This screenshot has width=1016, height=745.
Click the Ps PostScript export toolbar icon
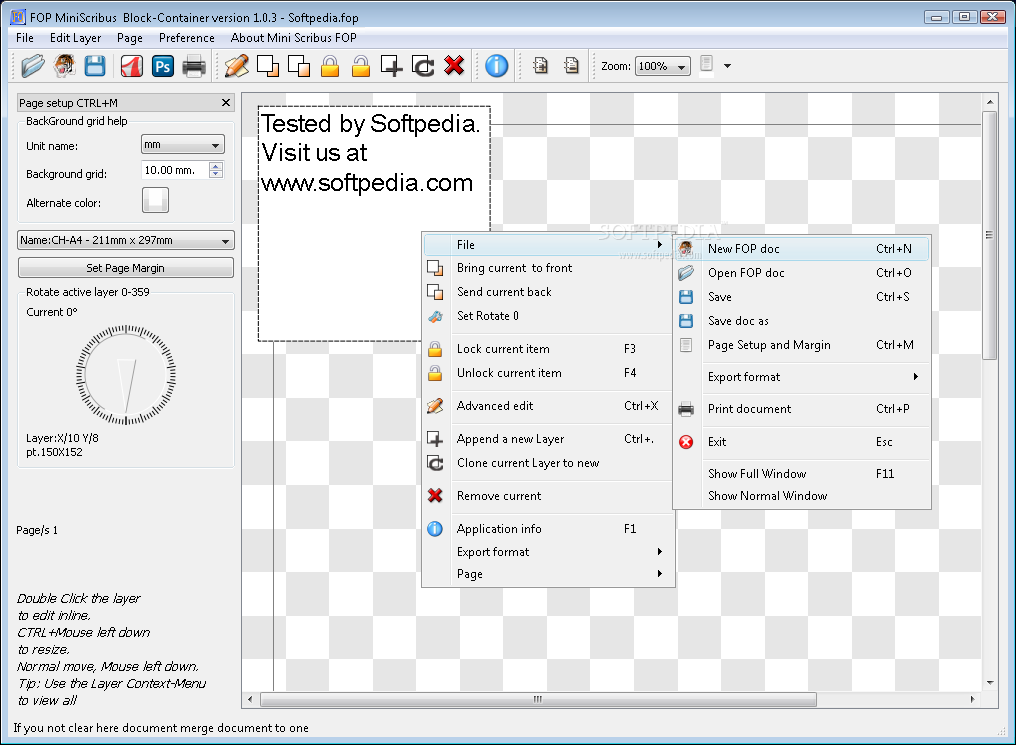pyautogui.click(x=163, y=66)
